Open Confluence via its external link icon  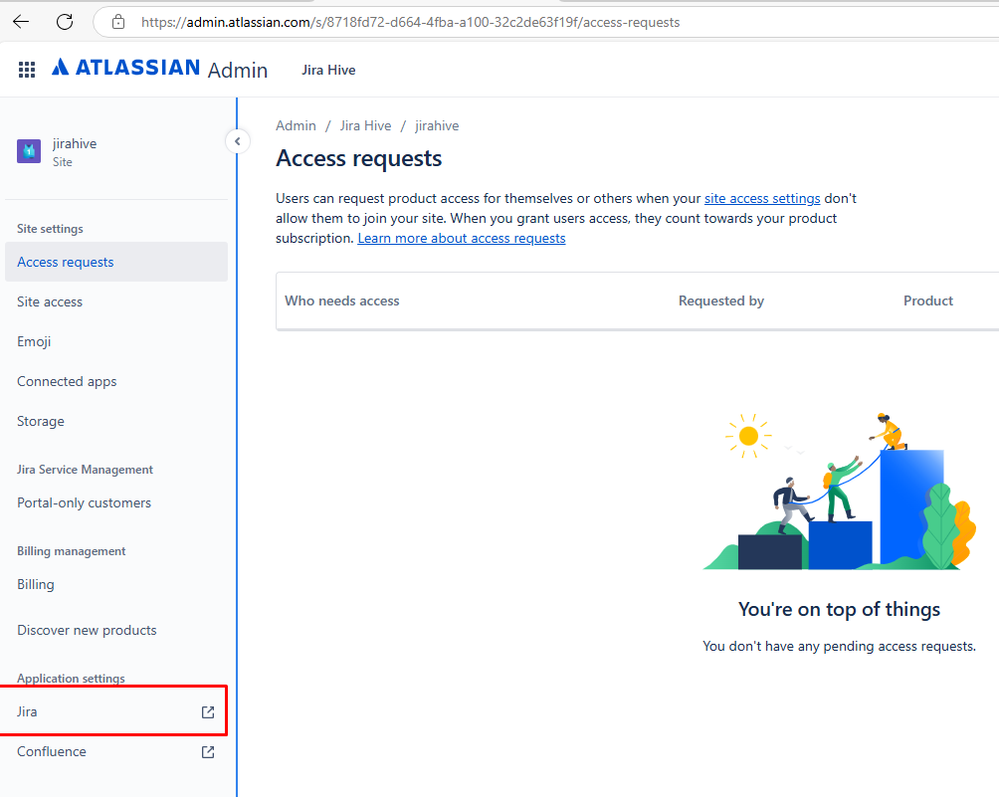coord(207,751)
